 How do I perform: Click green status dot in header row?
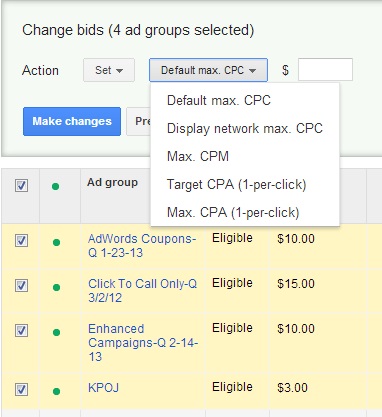pyautogui.click(x=56, y=186)
